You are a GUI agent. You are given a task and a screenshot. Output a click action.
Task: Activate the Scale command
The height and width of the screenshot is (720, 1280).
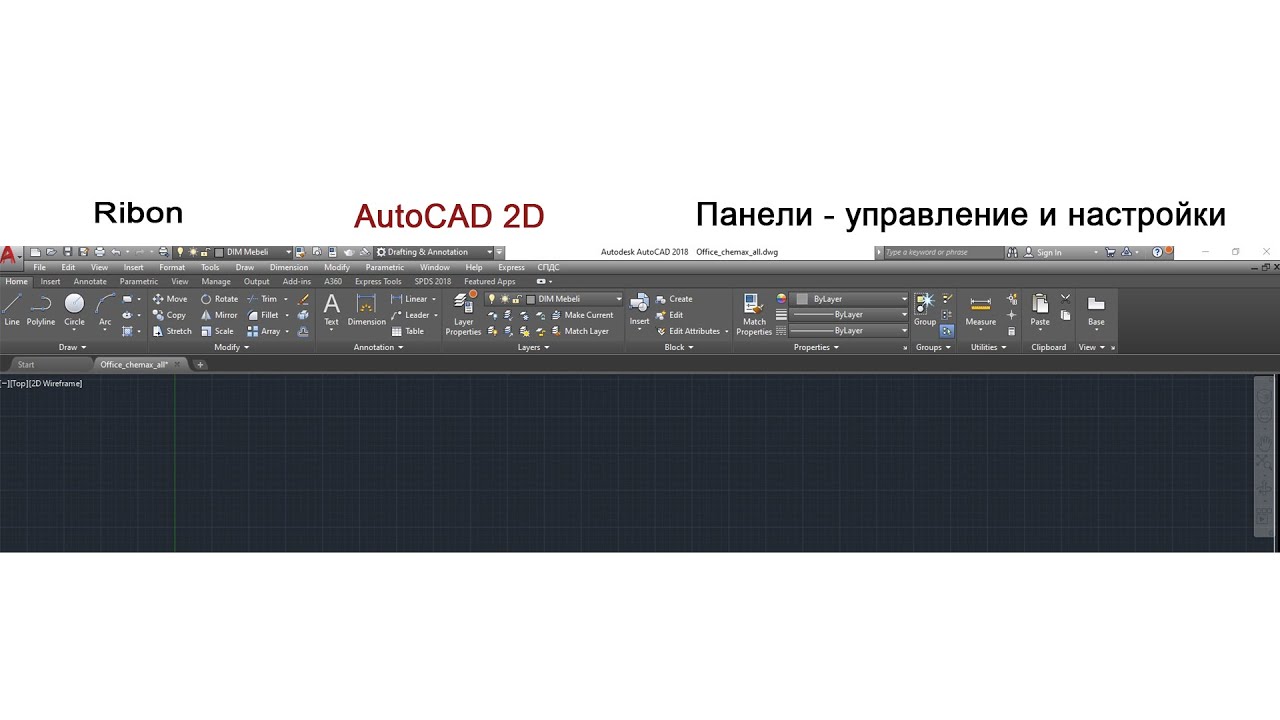217,331
